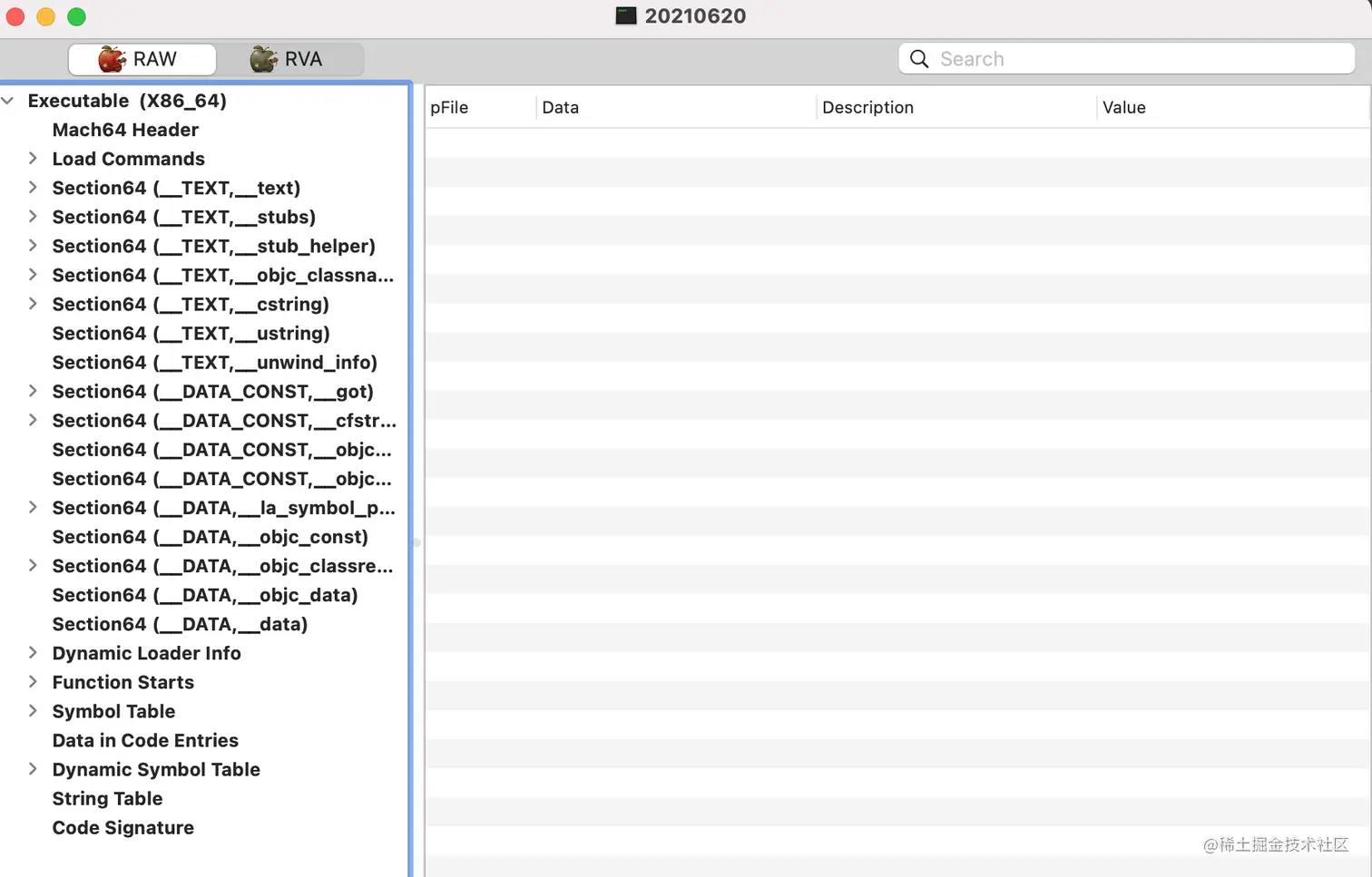The image size is (1372, 877).
Task: Select Data in Code Entries row
Action: [x=145, y=740]
